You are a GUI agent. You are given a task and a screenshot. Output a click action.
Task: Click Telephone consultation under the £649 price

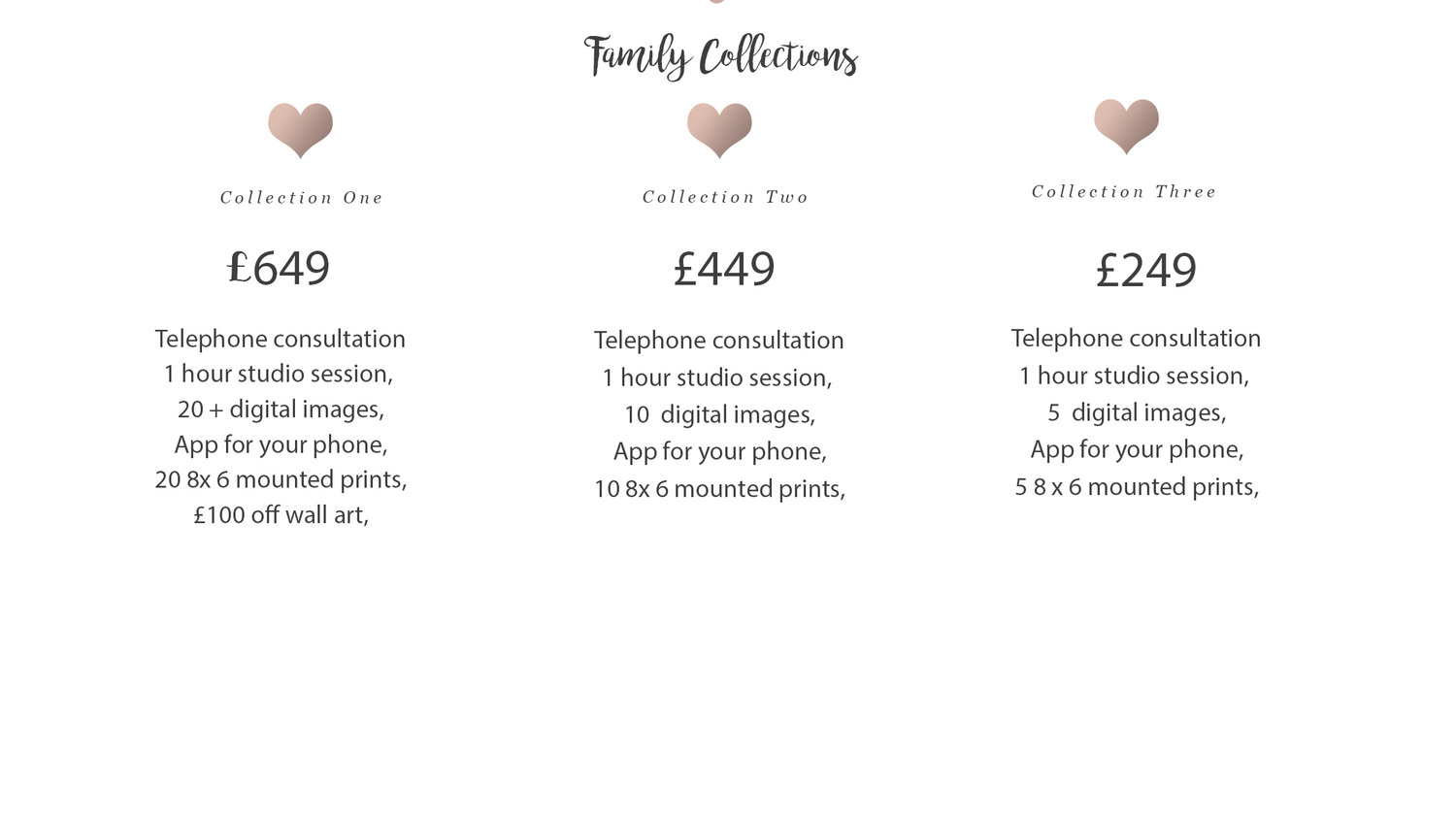[x=281, y=339]
